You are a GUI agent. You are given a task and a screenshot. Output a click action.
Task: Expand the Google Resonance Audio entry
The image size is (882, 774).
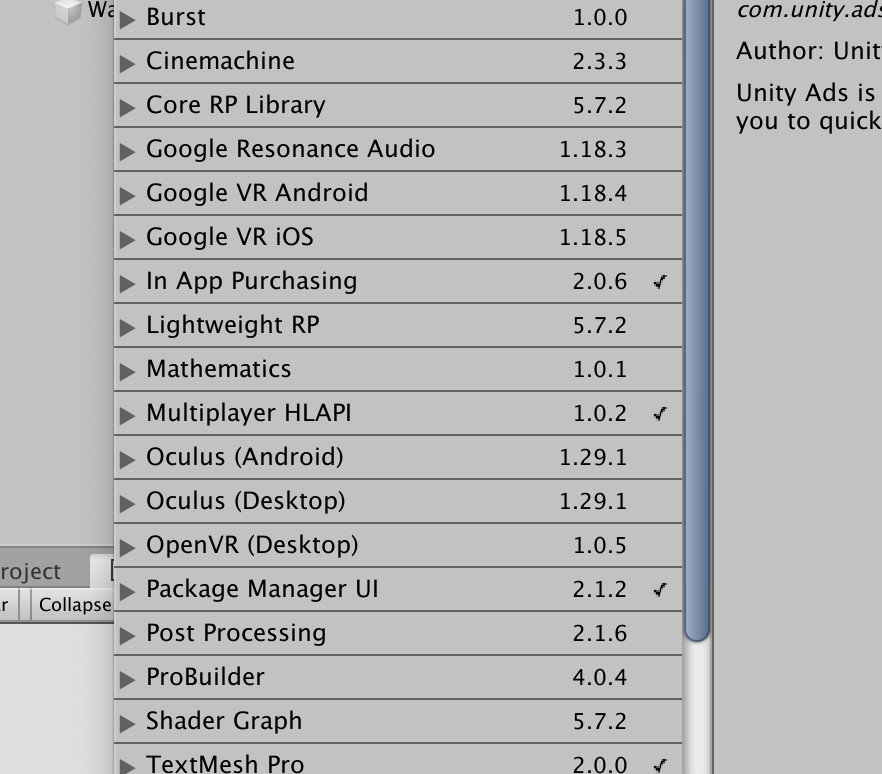click(128, 150)
